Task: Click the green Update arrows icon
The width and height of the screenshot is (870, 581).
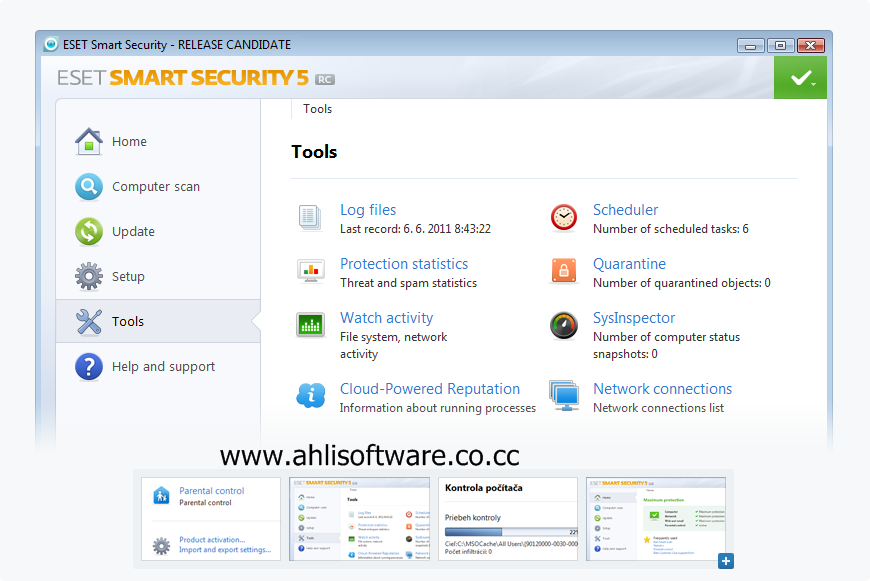Action: tap(89, 231)
